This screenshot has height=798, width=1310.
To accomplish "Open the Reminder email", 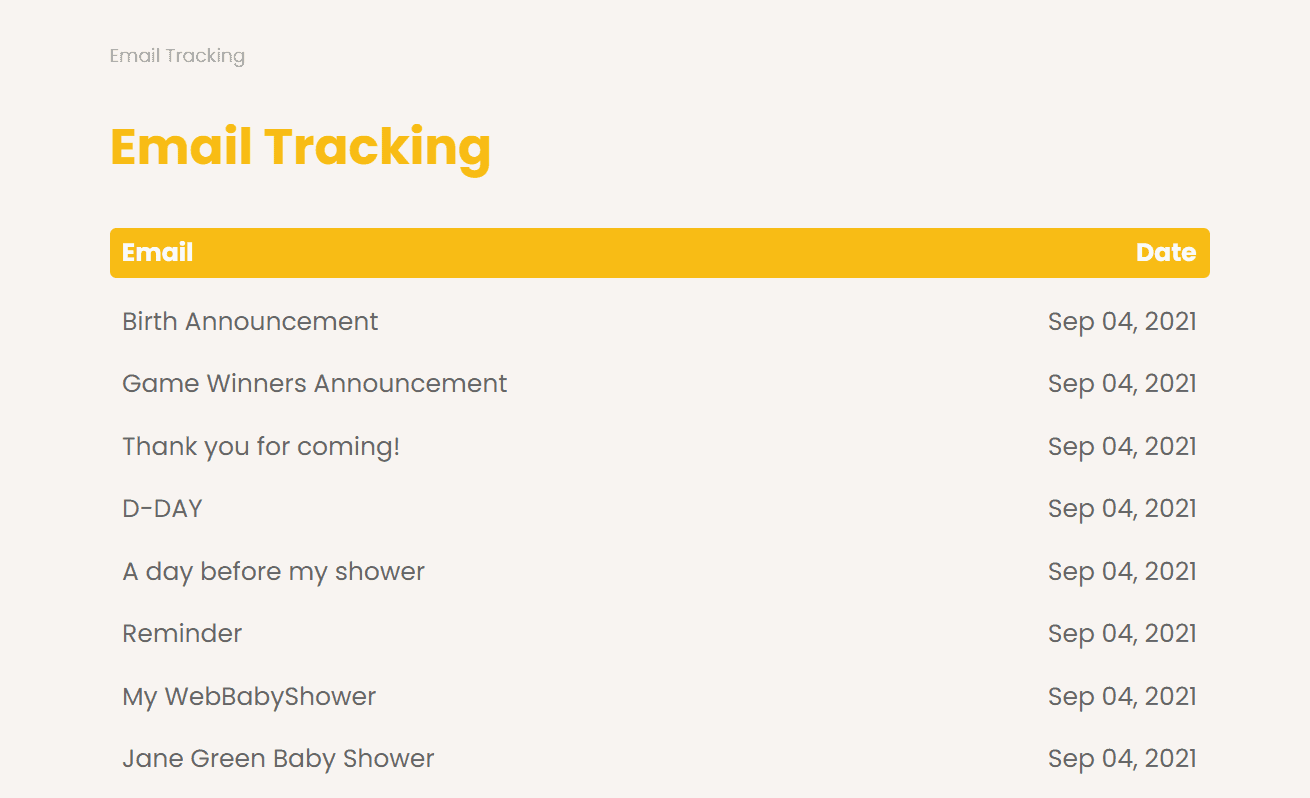I will 182,633.
